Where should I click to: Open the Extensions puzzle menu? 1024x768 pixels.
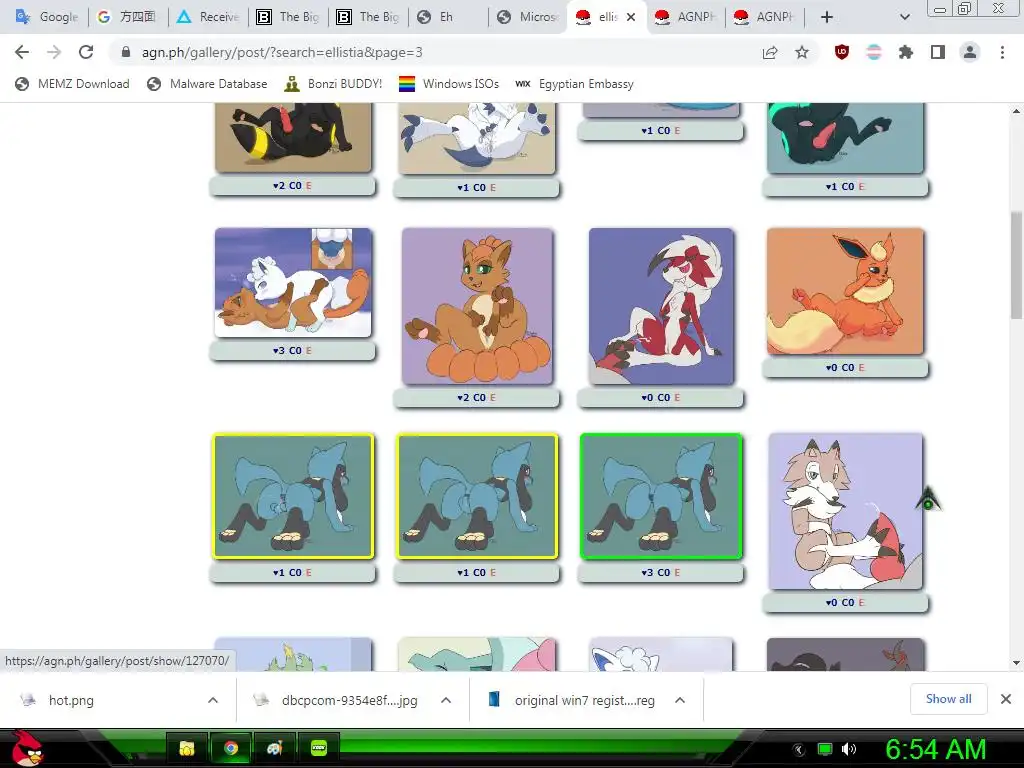pyautogui.click(x=905, y=52)
